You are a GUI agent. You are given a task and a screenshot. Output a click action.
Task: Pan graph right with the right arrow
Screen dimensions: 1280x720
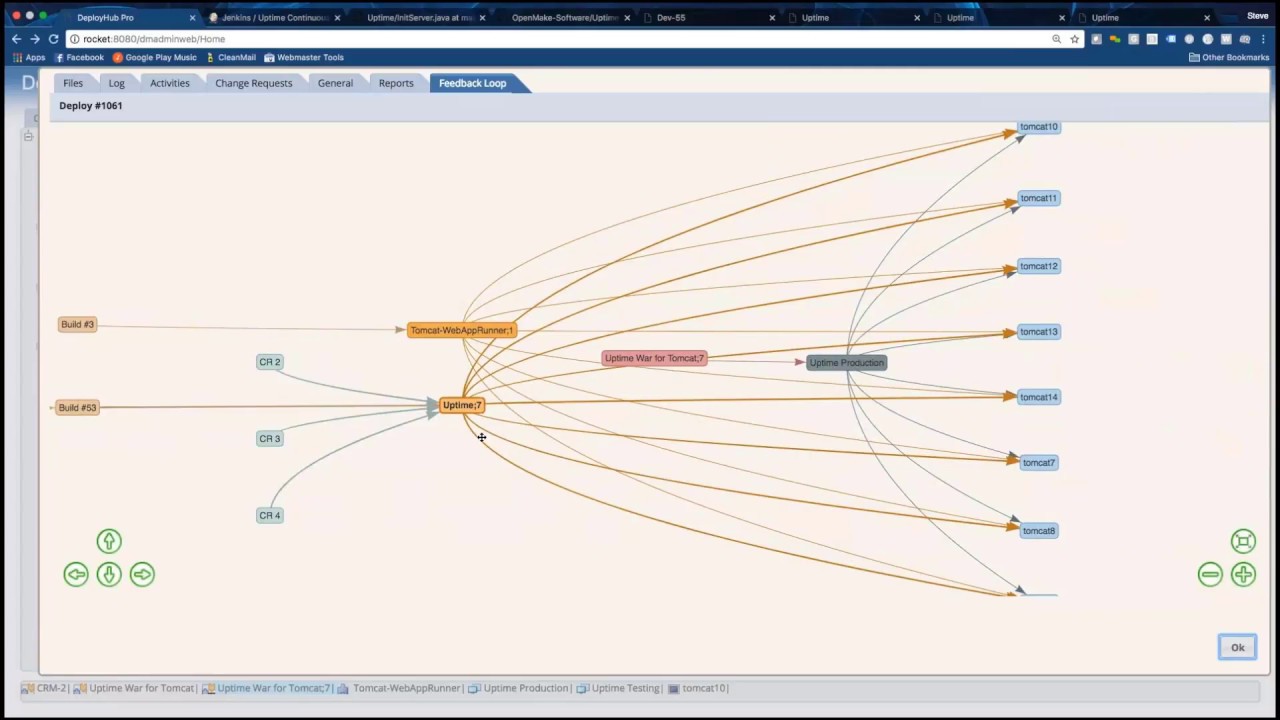(x=142, y=574)
